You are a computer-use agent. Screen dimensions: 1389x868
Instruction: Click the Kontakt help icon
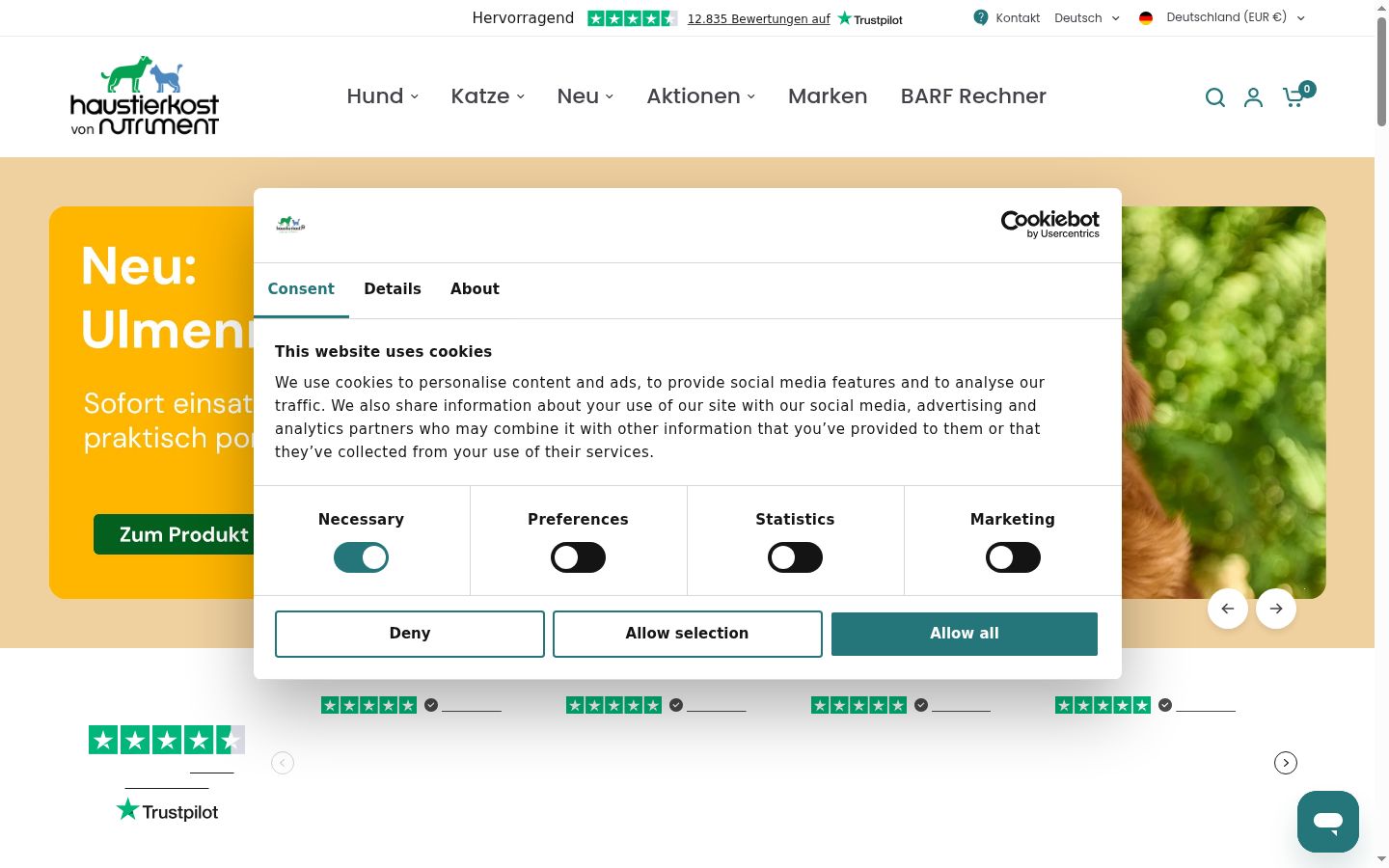(981, 17)
